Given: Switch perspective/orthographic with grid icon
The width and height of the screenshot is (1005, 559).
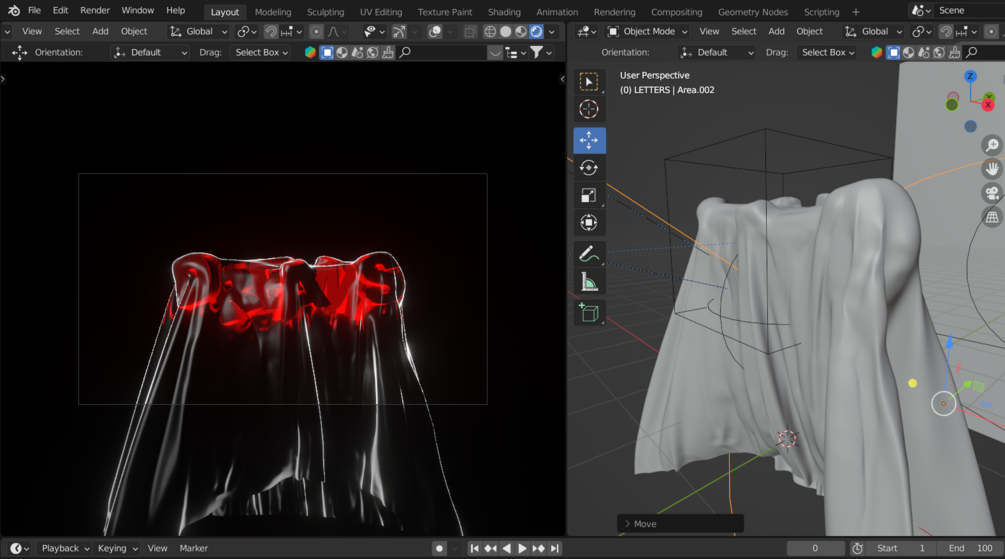Looking at the screenshot, I should [992, 217].
